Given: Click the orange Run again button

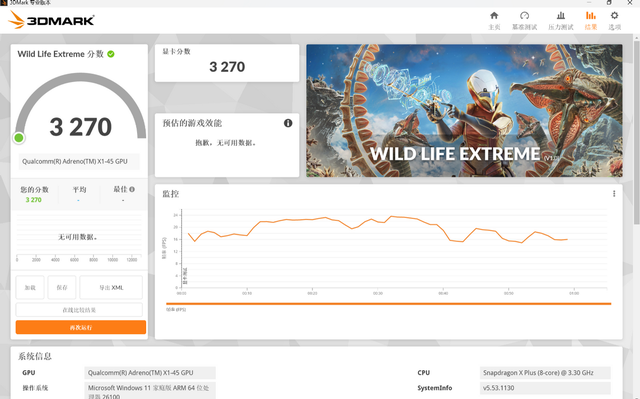Looking at the screenshot, I should [x=81, y=328].
